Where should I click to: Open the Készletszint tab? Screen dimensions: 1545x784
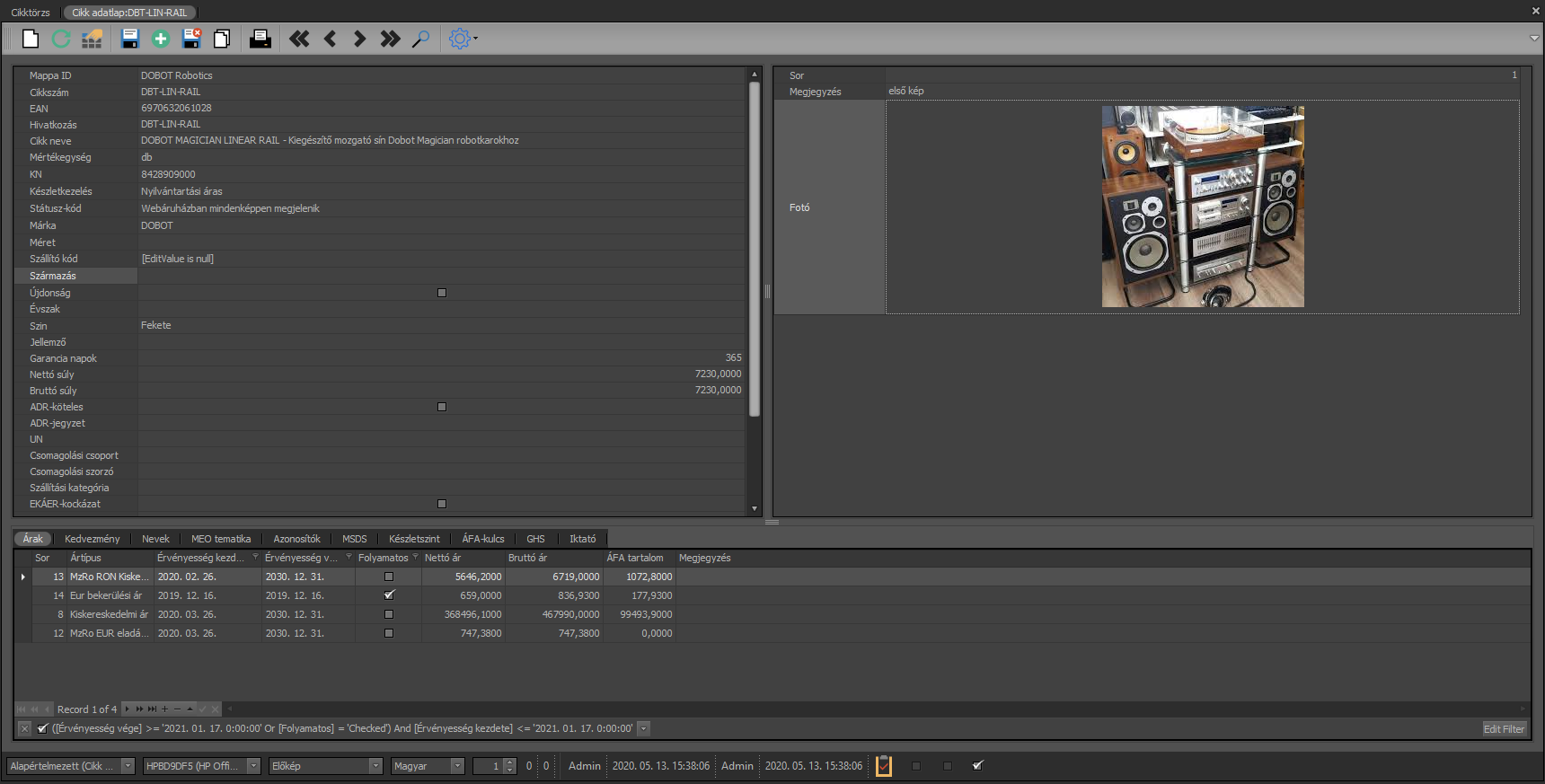coord(414,539)
